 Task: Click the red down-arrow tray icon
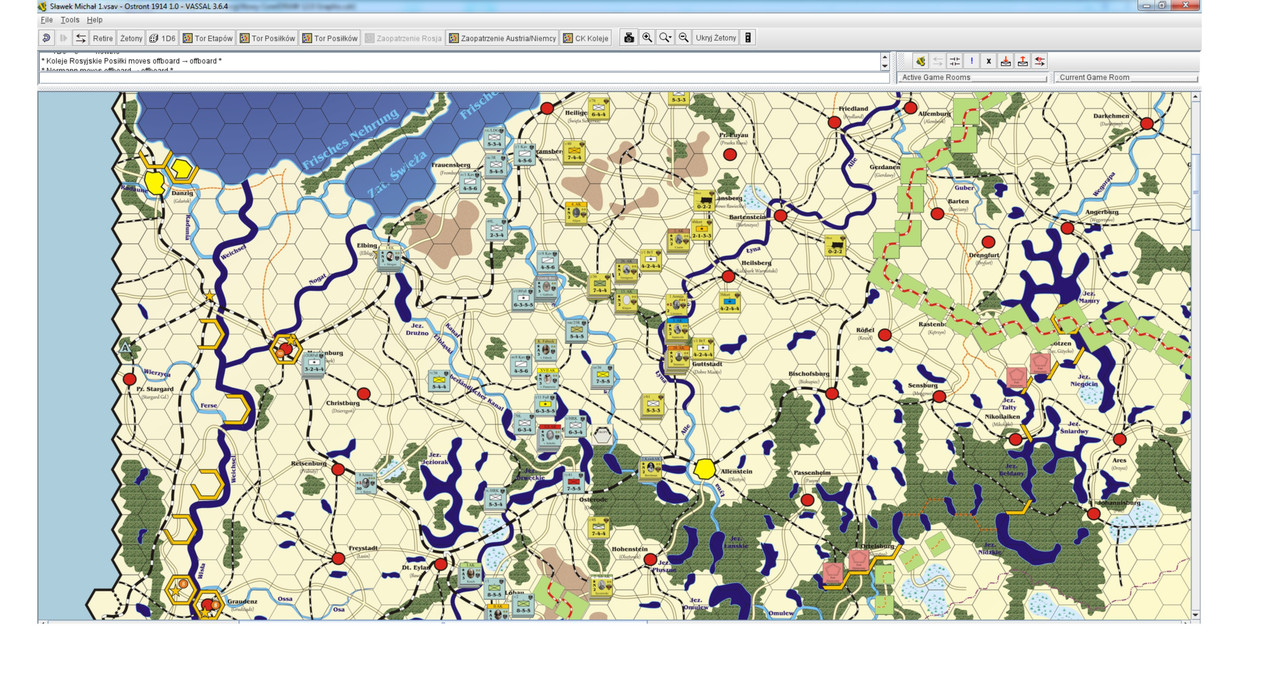click(x=1006, y=61)
